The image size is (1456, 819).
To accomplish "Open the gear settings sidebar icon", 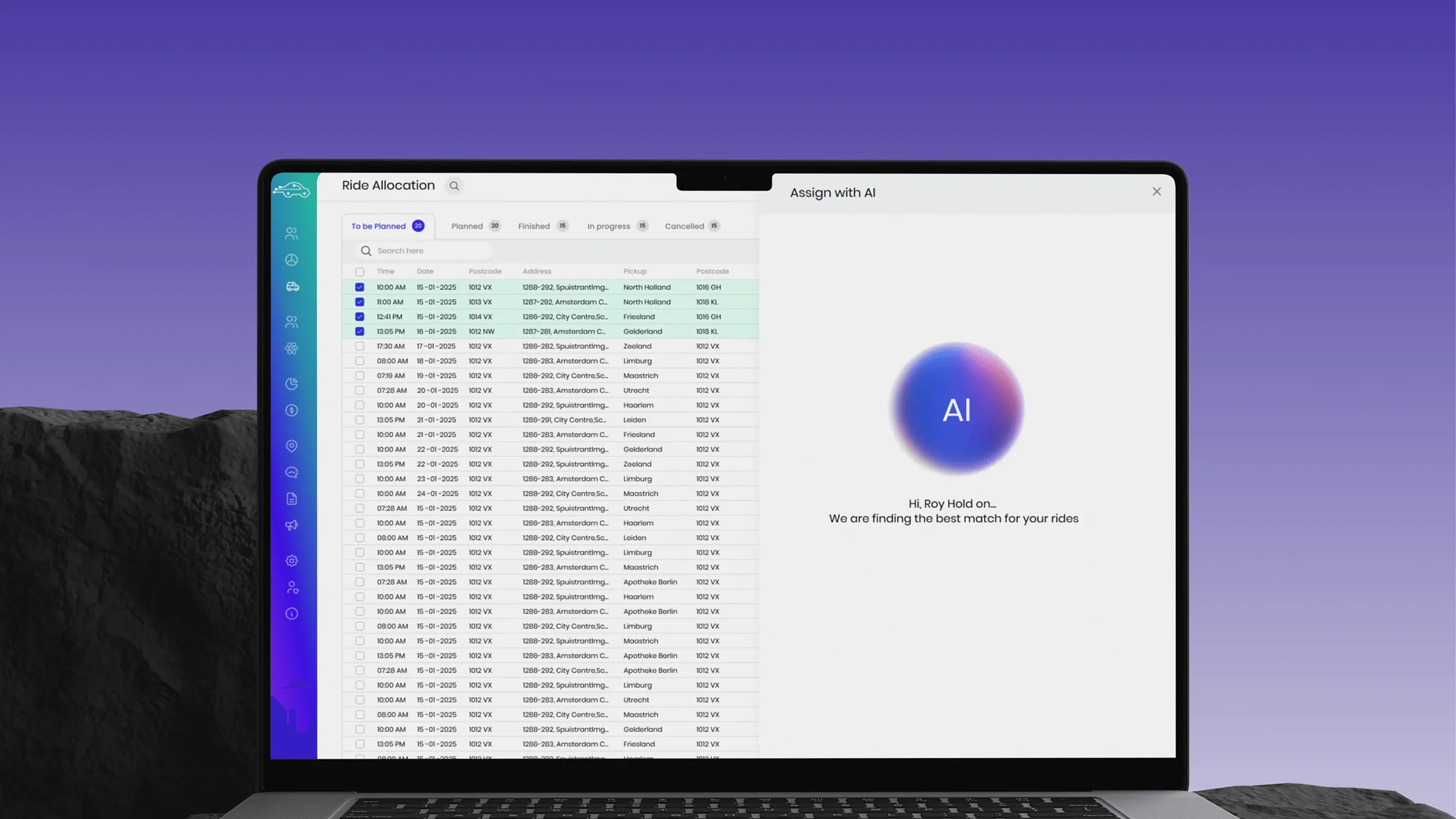I will tap(292, 561).
